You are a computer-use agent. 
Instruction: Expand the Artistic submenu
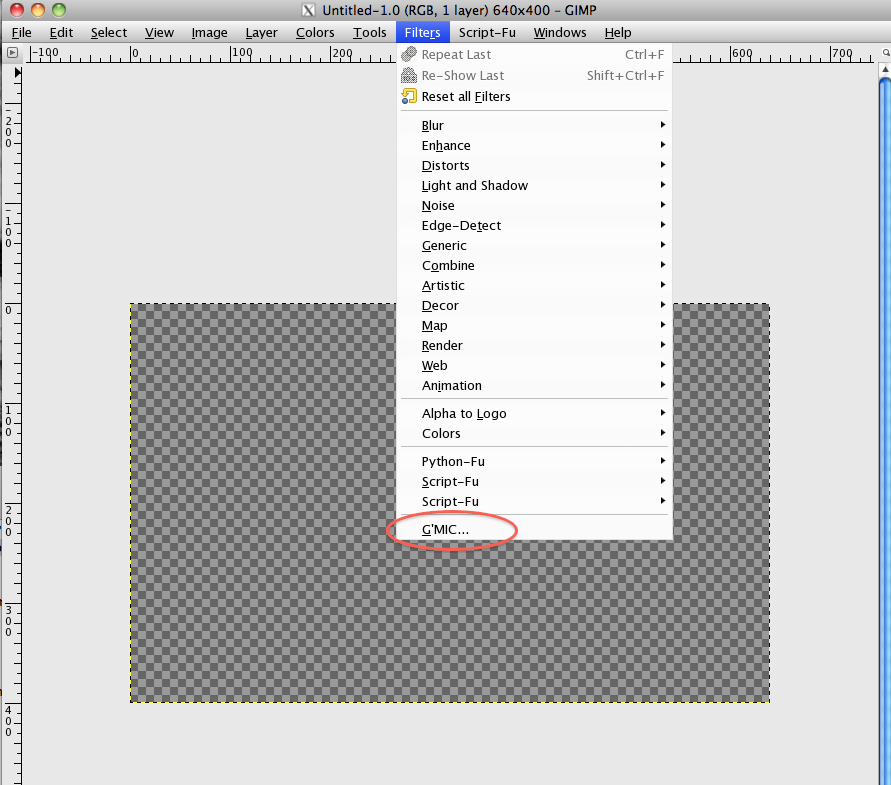534,285
